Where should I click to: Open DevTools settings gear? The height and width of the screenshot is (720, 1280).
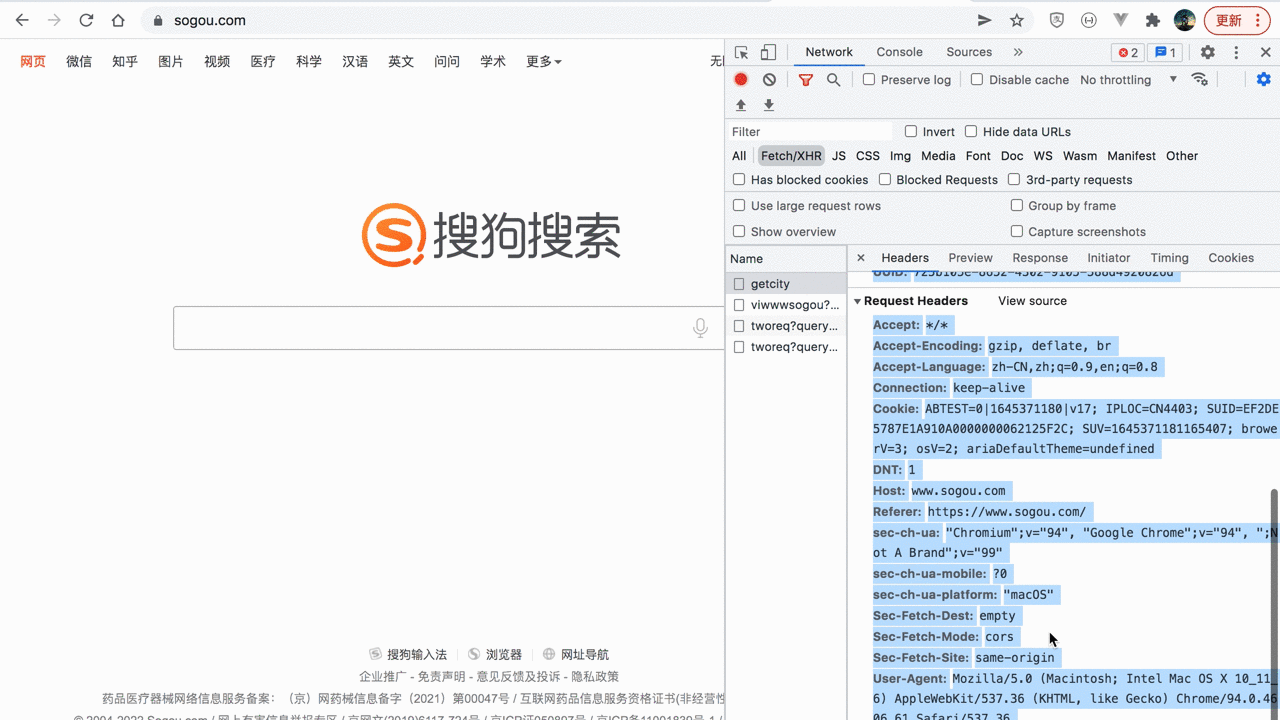pos(1207,51)
